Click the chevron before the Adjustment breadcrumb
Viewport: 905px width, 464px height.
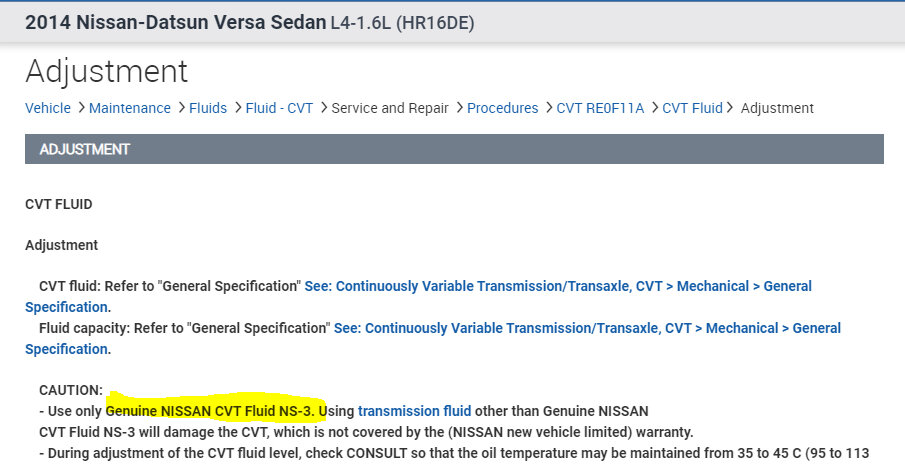coord(731,107)
